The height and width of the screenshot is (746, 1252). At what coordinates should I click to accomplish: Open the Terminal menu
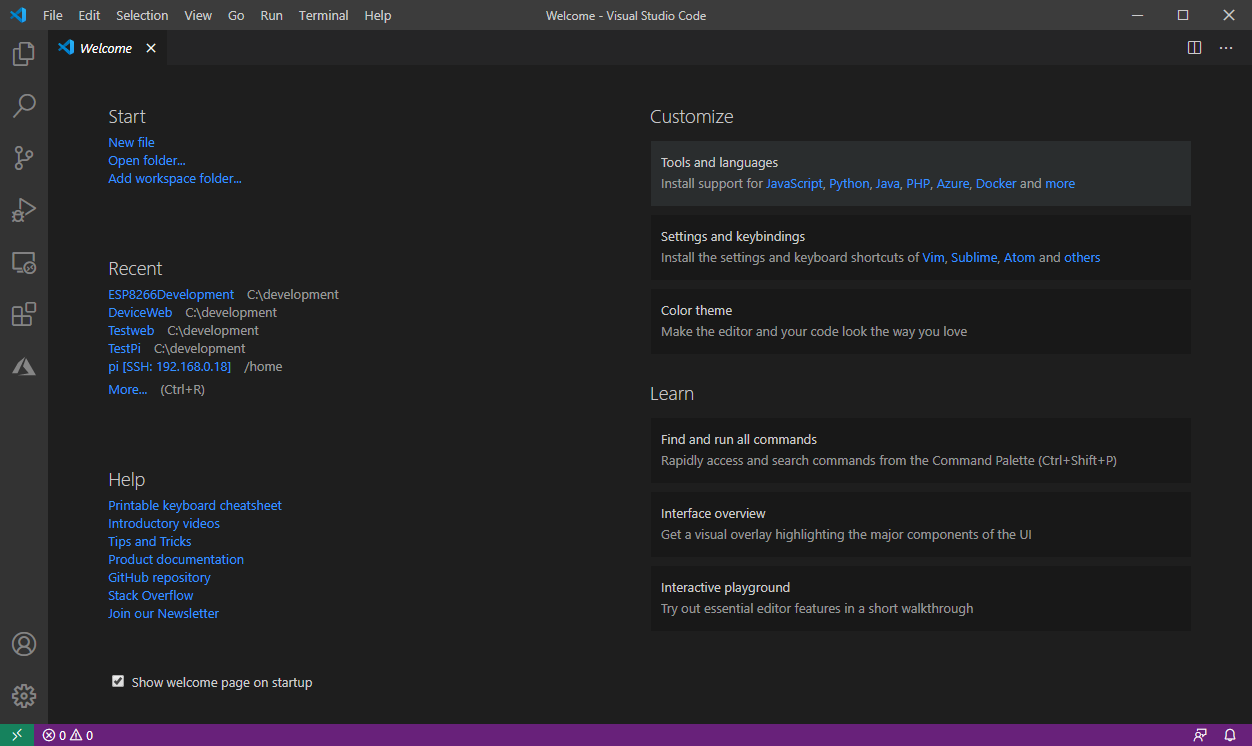[323, 15]
